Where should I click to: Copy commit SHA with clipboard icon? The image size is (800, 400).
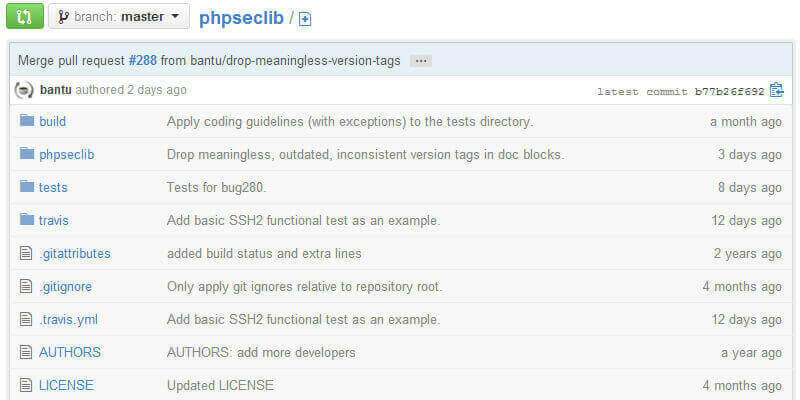tap(776, 90)
